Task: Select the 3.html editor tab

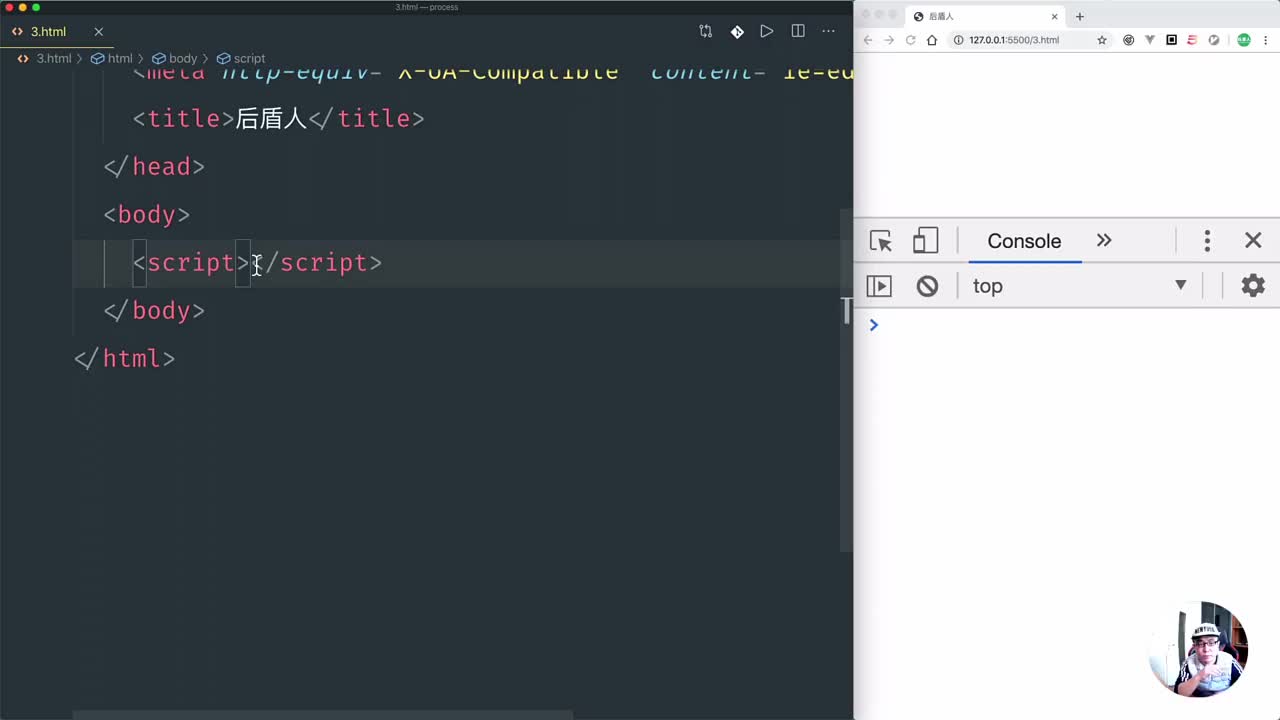Action: click(57, 32)
